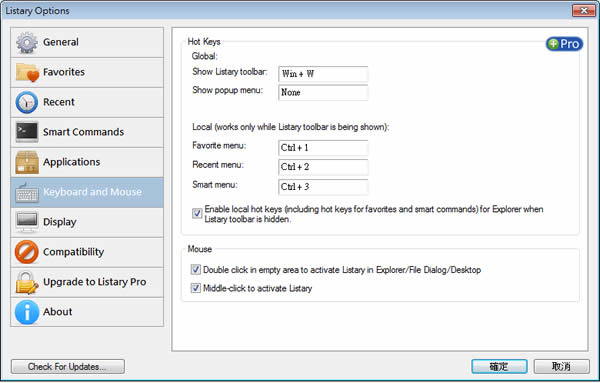Click the Upgrade to Listary Pro lock icon
Screen dimensions: 600x383
coord(27,282)
